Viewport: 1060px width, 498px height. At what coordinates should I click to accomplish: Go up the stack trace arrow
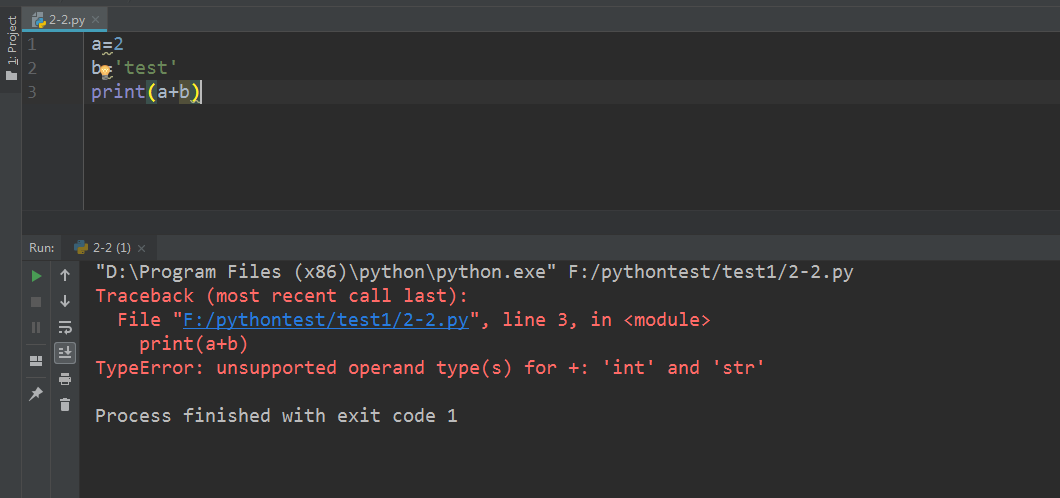coord(65,275)
